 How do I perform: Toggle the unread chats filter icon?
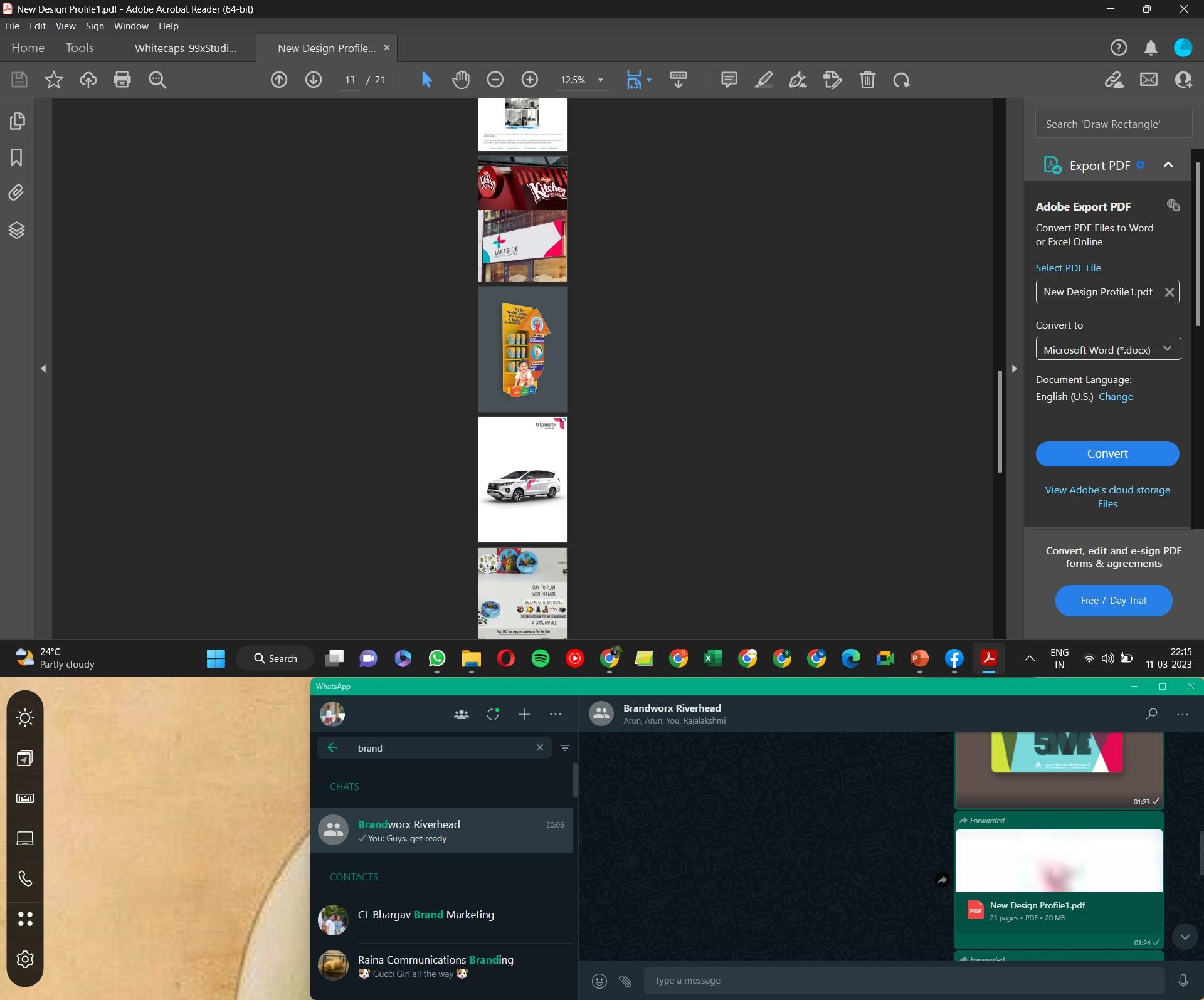tap(565, 747)
